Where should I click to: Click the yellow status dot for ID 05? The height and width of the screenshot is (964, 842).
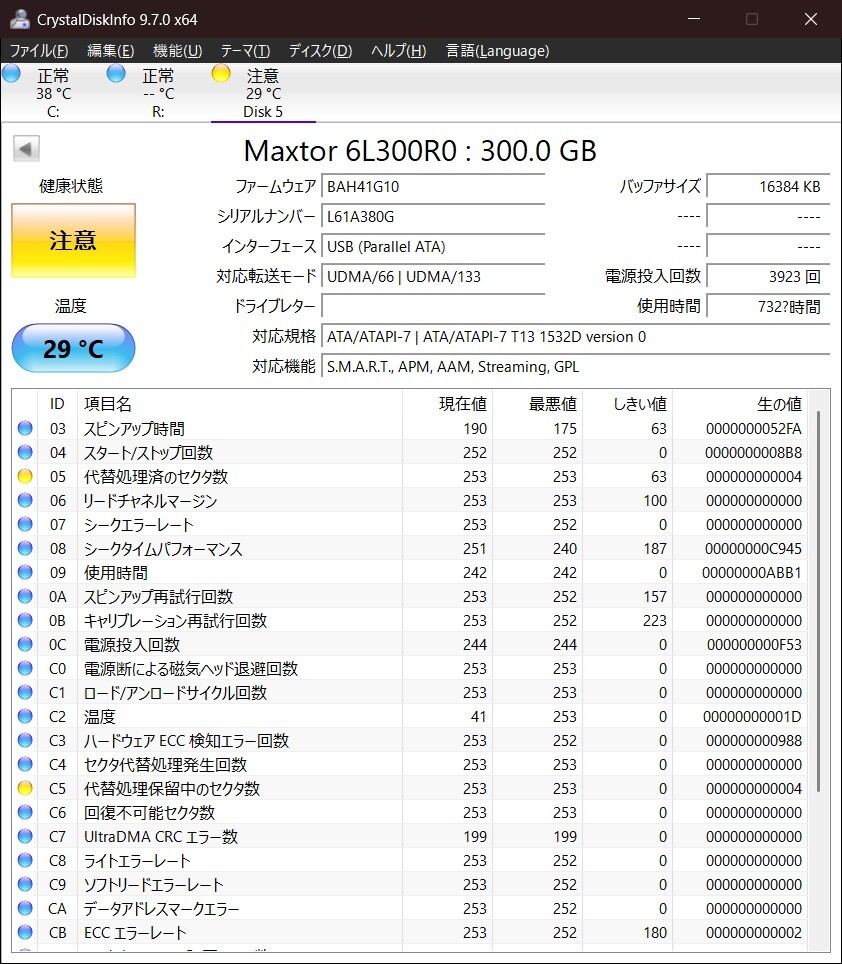[x=25, y=476]
